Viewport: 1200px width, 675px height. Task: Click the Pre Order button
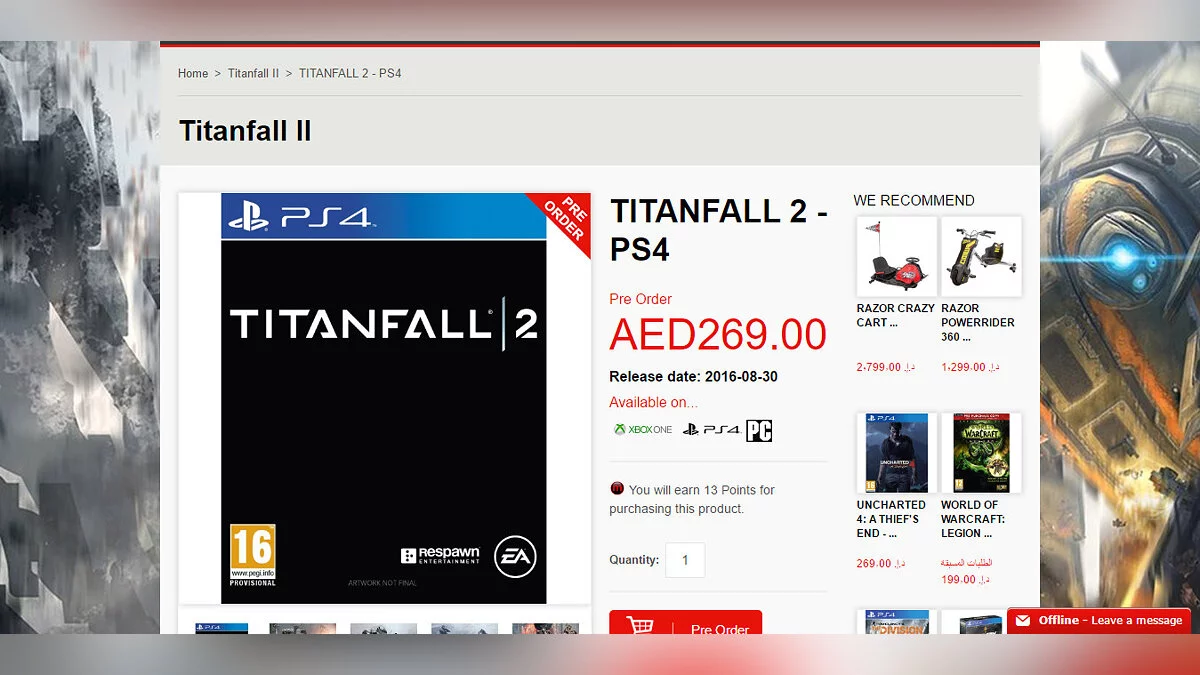tap(686, 622)
